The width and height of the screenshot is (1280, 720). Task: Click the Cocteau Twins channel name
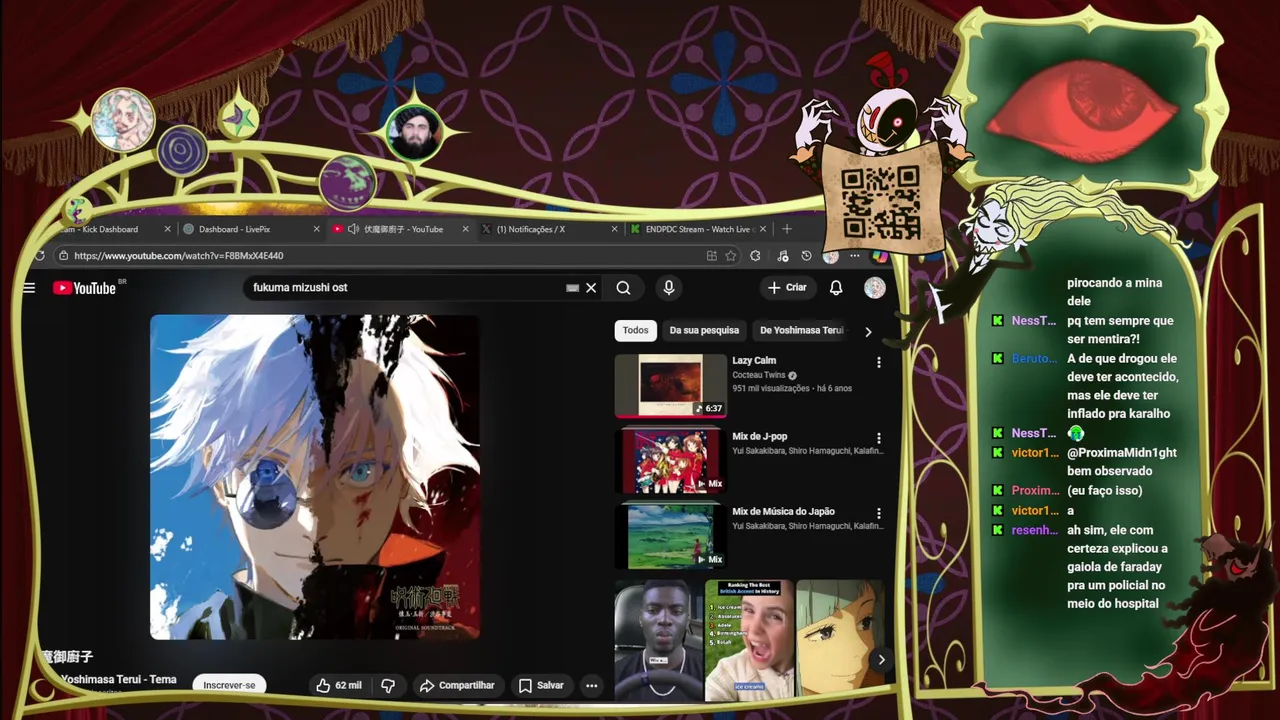pos(759,375)
